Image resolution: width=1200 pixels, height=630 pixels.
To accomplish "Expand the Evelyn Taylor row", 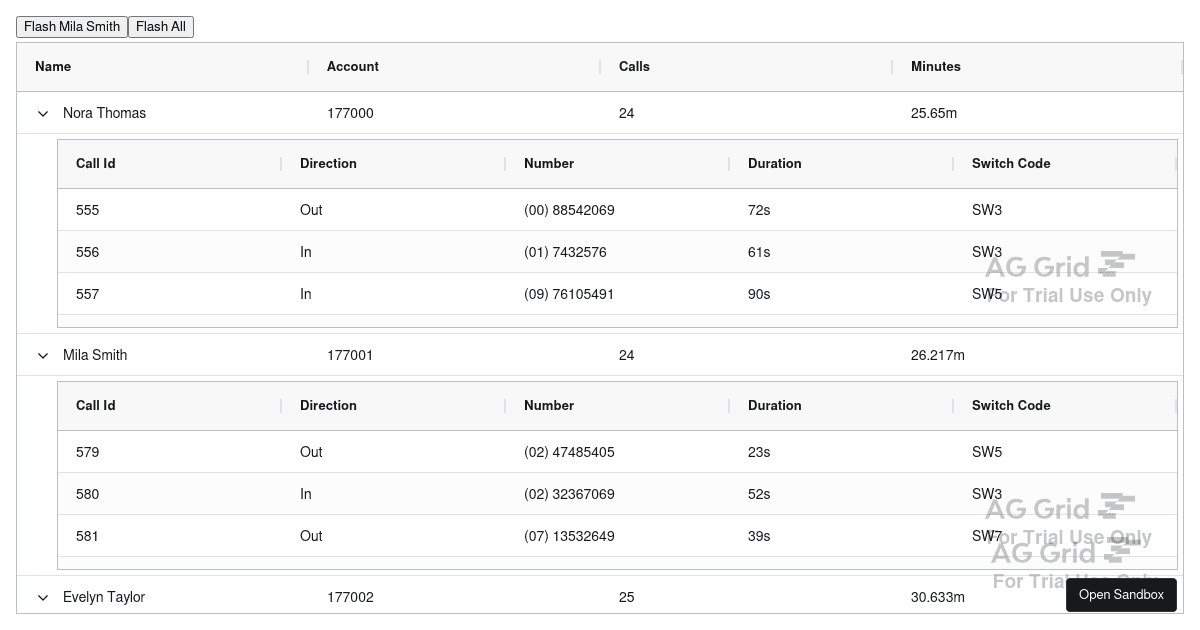I will click(x=42, y=597).
